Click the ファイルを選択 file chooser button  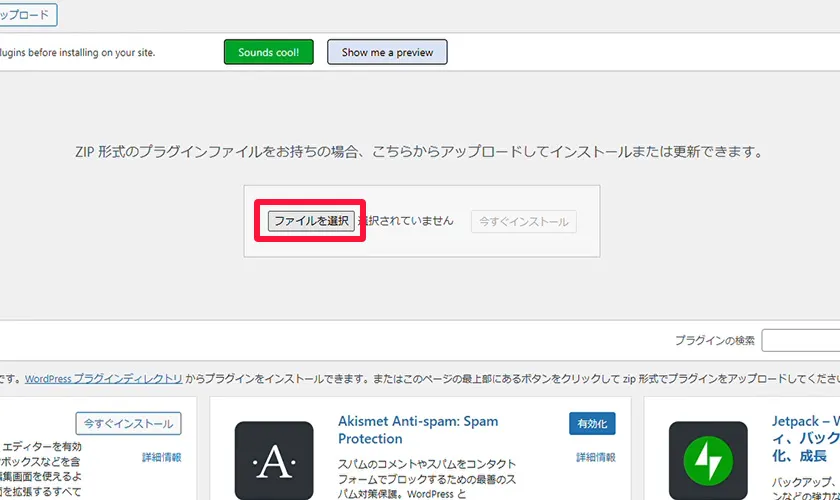pyautogui.click(x=311, y=221)
